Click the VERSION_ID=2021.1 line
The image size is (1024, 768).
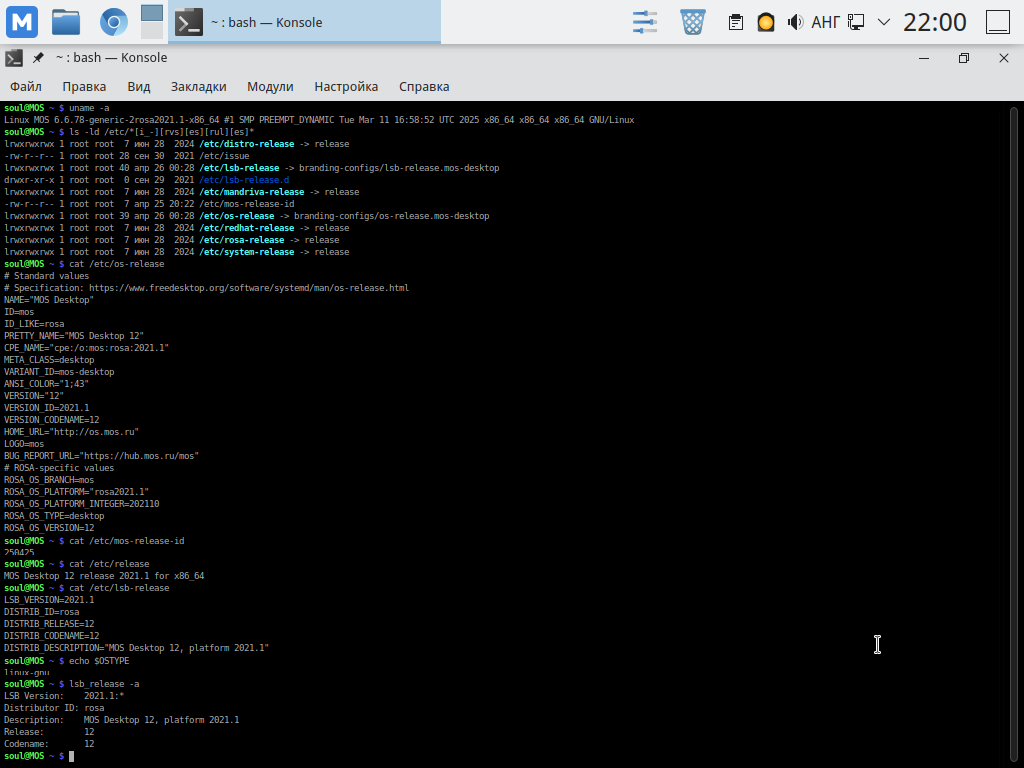tap(46, 408)
